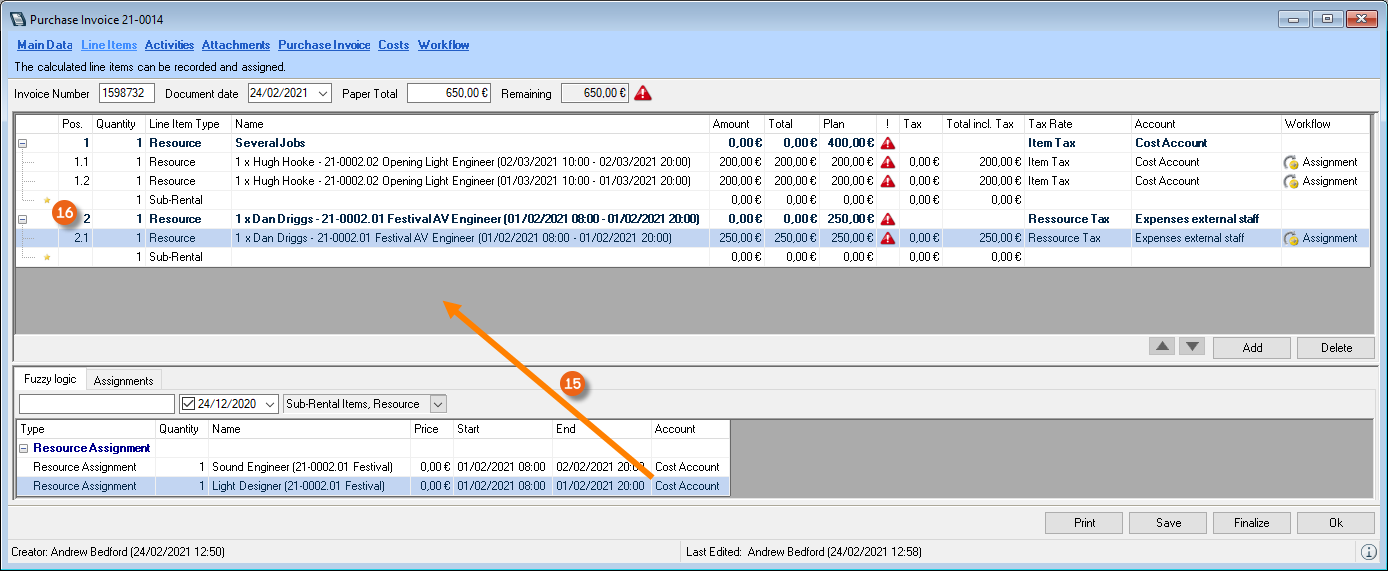The height and width of the screenshot is (571, 1388).
Task: Click Assignment workflow icon in row 2.1
Action: (1291, 238)
